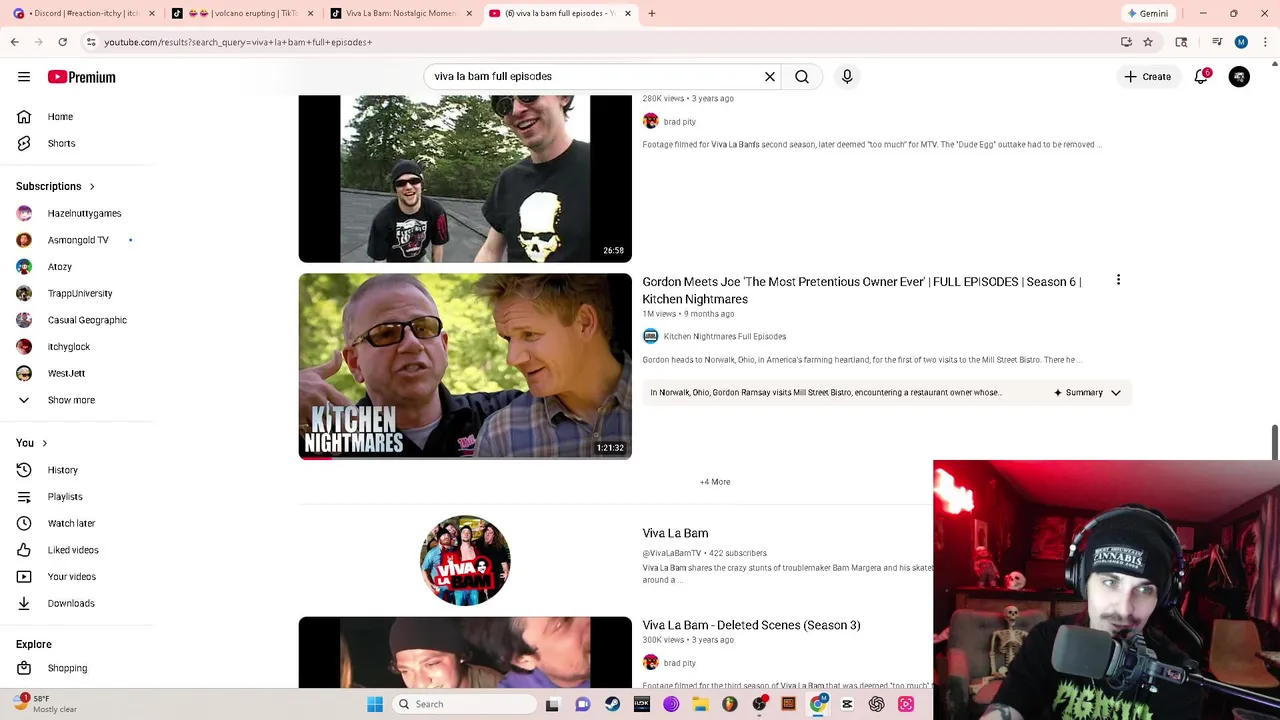
Task: Switch to volcano erupting TikTok tab
Action: click(x=243, y=13)
